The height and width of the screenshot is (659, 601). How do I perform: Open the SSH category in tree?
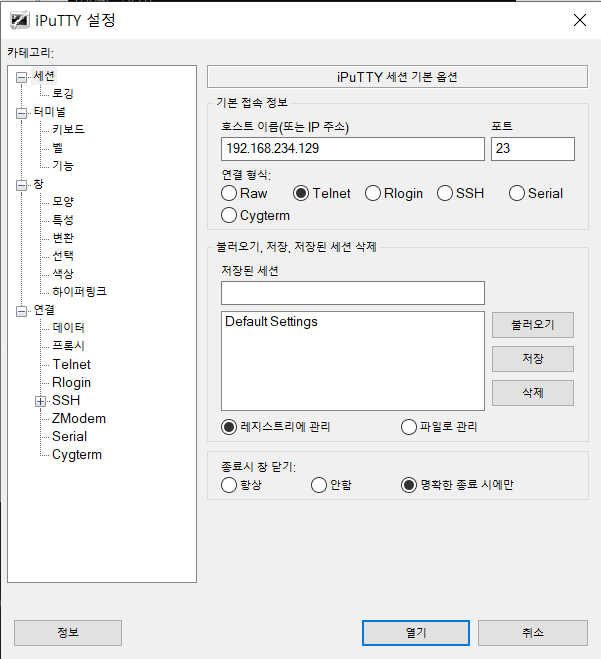point(66,401)
